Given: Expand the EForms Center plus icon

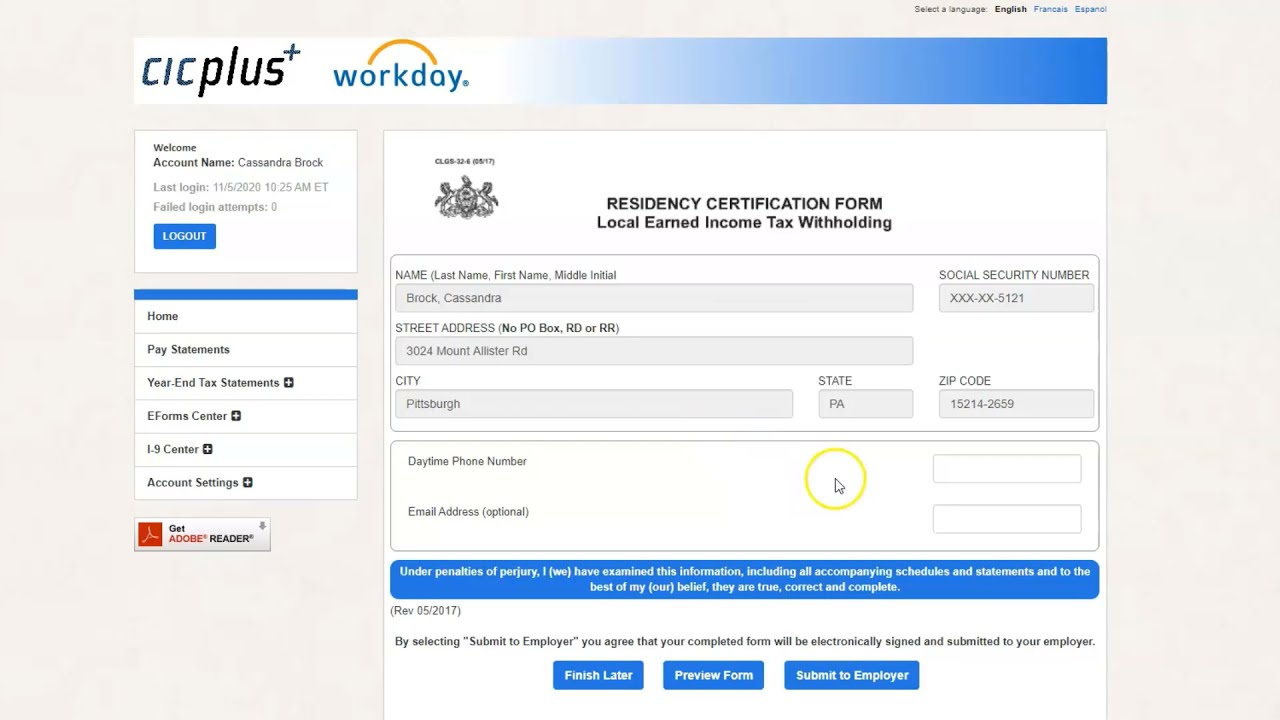Looking at the screenshot, I should point(236,416).
